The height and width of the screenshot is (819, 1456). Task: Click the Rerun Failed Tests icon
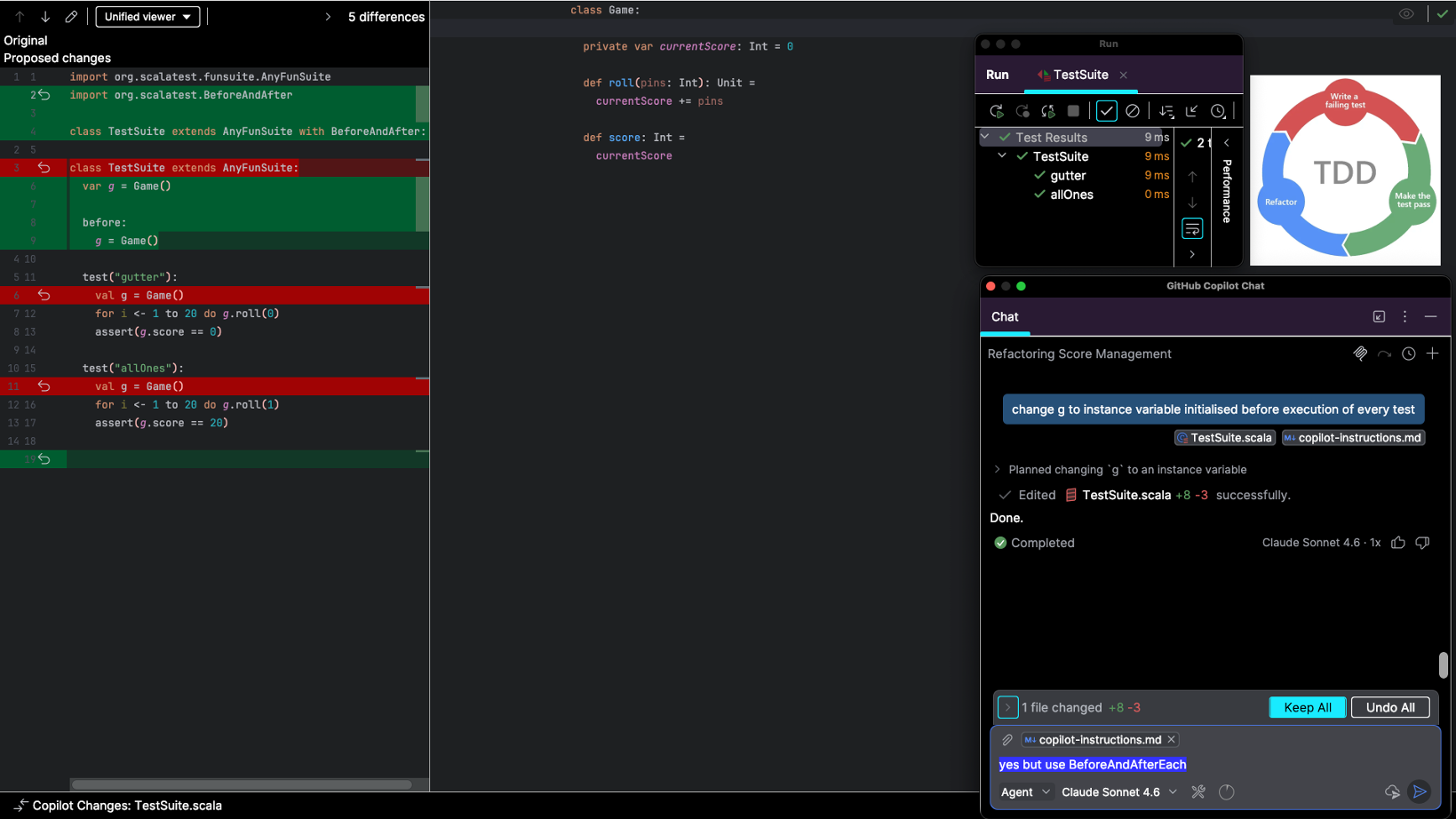click(1022, 111)
